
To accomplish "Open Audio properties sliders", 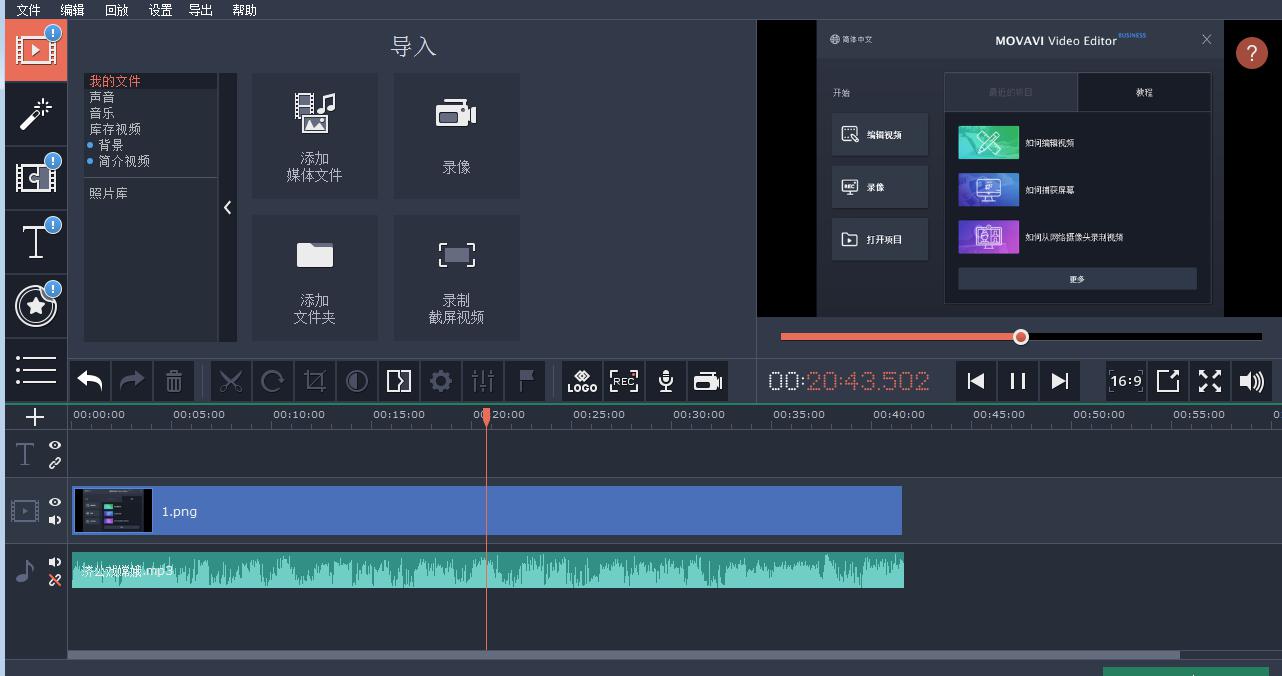I will 483,381.
